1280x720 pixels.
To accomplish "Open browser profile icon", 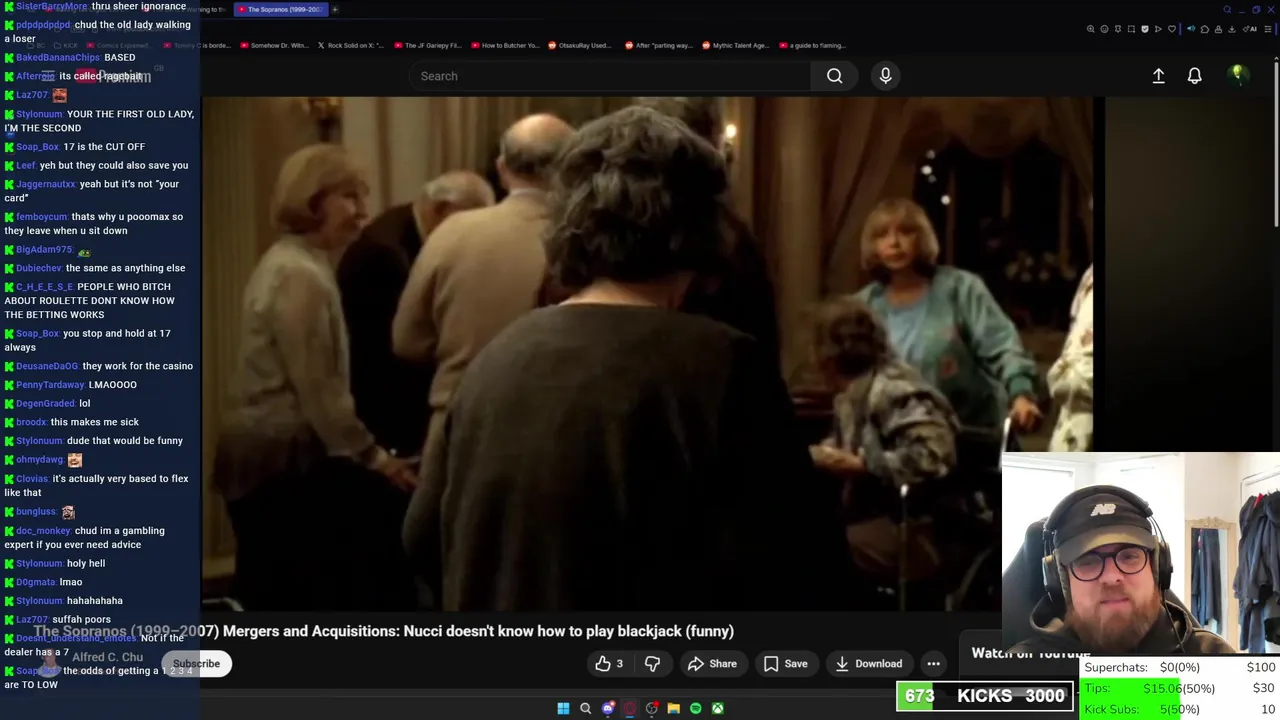I will coord(1218,29).
